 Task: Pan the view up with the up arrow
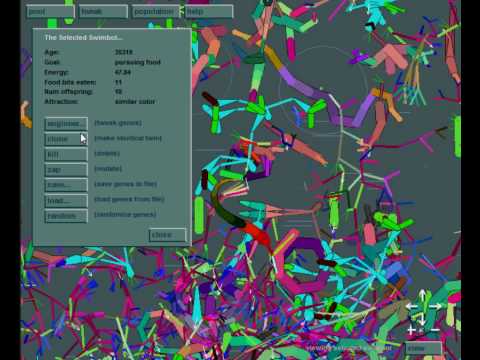(422, 295)
